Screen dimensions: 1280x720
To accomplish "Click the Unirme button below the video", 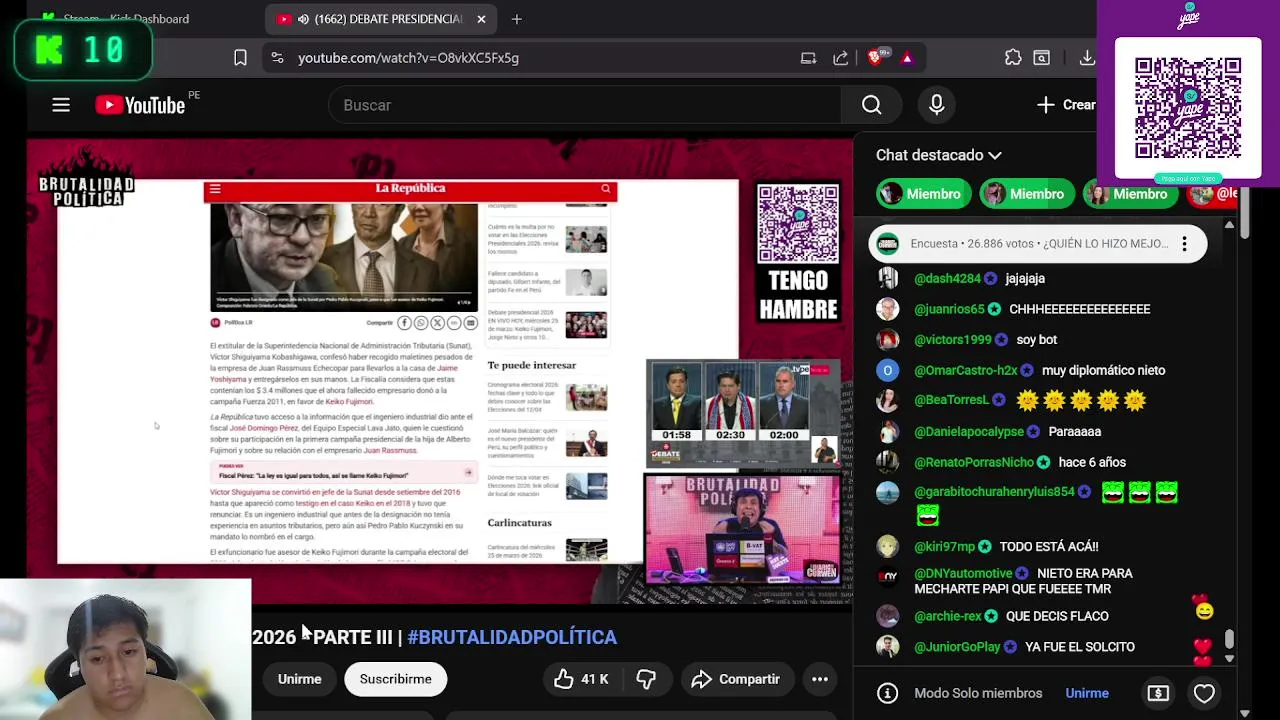I will 299,679.
